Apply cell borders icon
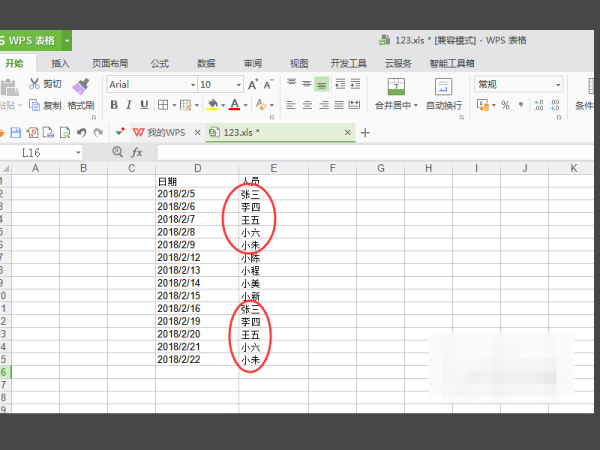The width and height of the screenshot is (600, 450). pos(163,105)
